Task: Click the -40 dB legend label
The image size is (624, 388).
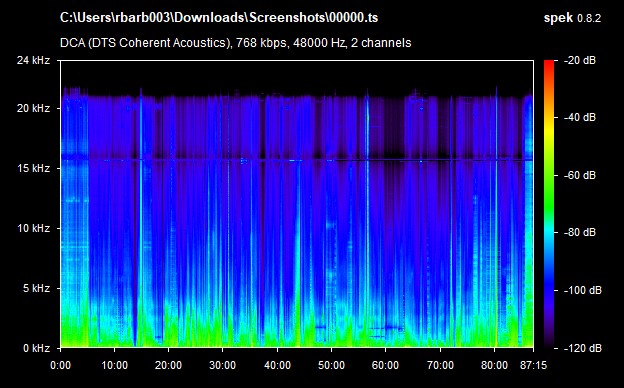Action: pyautogui.click(x=580, y=117)
